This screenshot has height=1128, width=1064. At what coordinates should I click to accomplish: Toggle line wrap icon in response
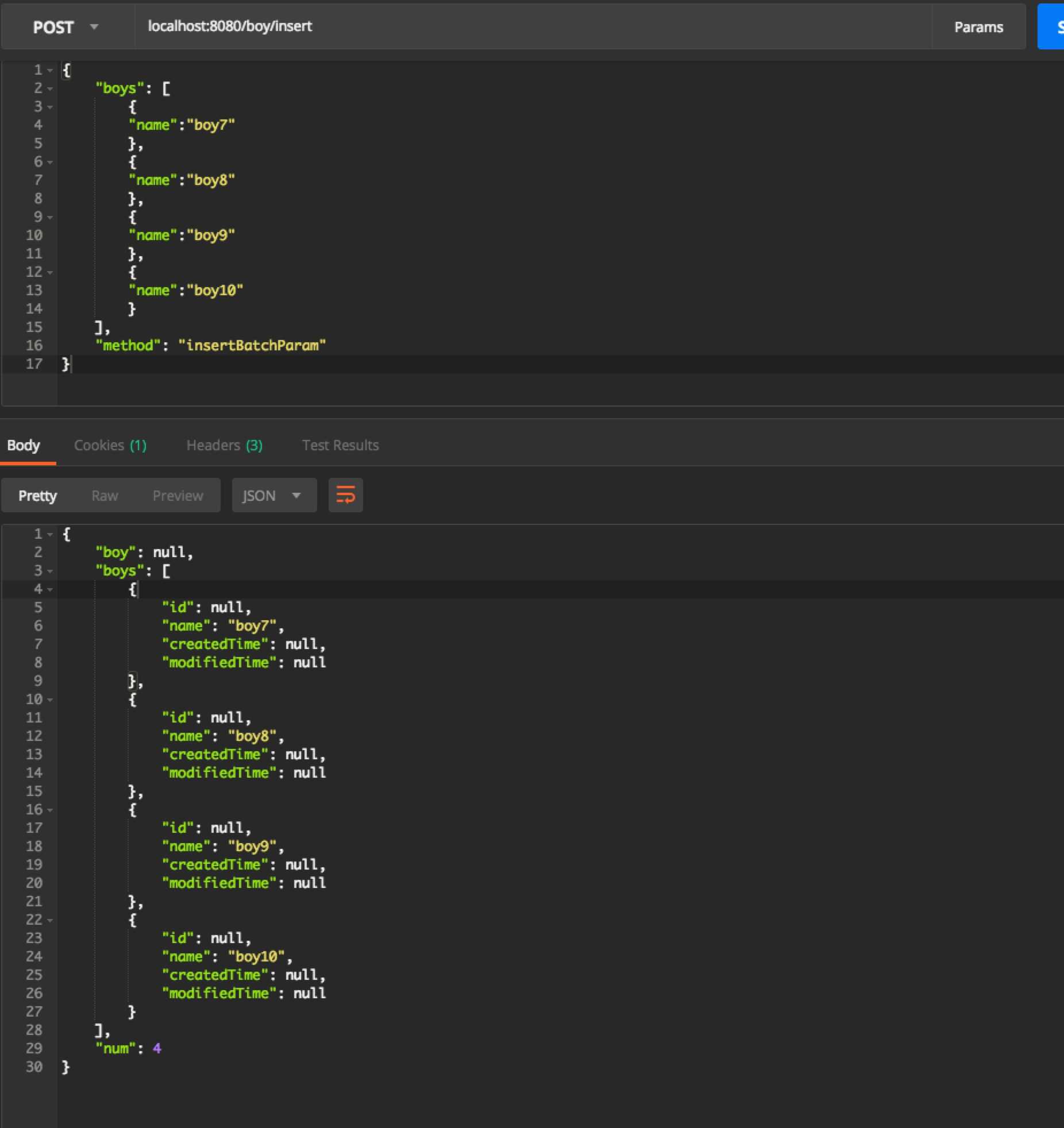345,495
